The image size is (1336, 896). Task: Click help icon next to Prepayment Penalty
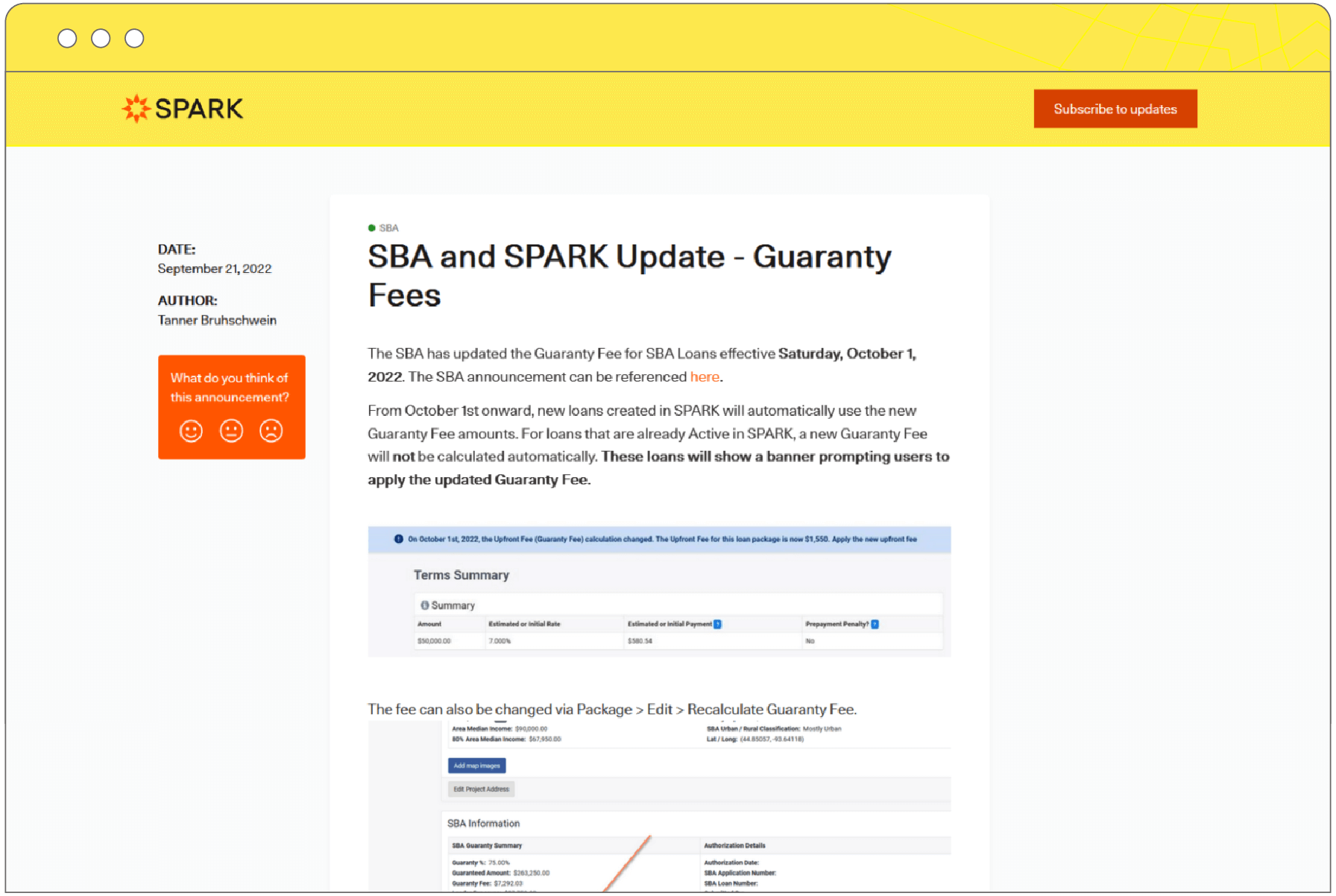pos(875,624)
